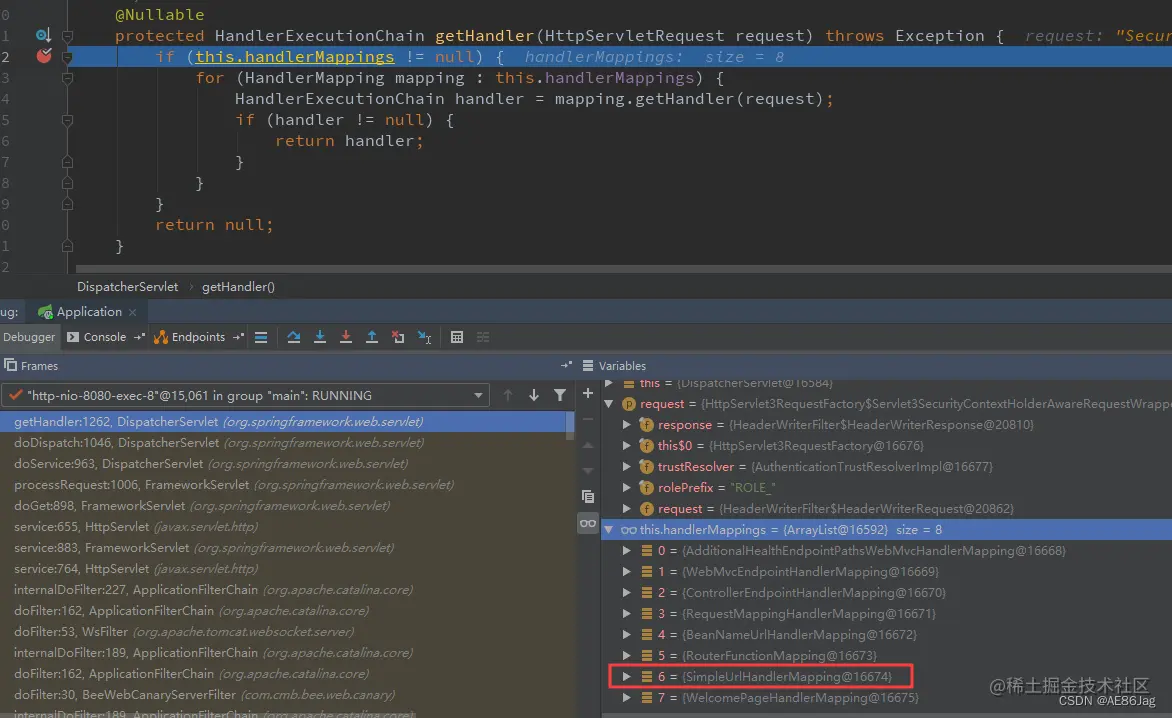The width and height of the screenshot is (1172, 718).
Task: Click the Frames list vertical scrollbar
Action: tap(570, 424)
